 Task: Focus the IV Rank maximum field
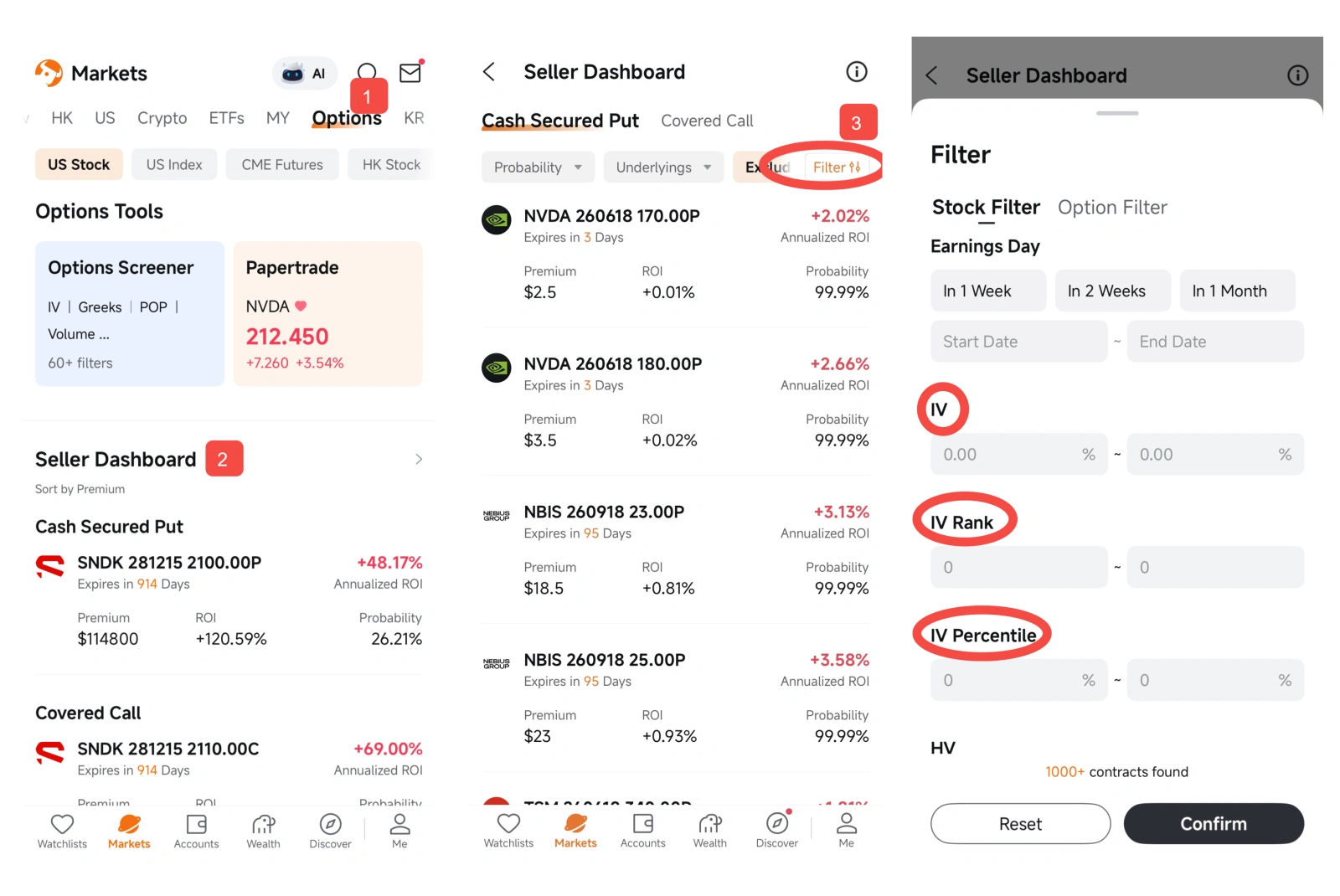coord(1215,567)
